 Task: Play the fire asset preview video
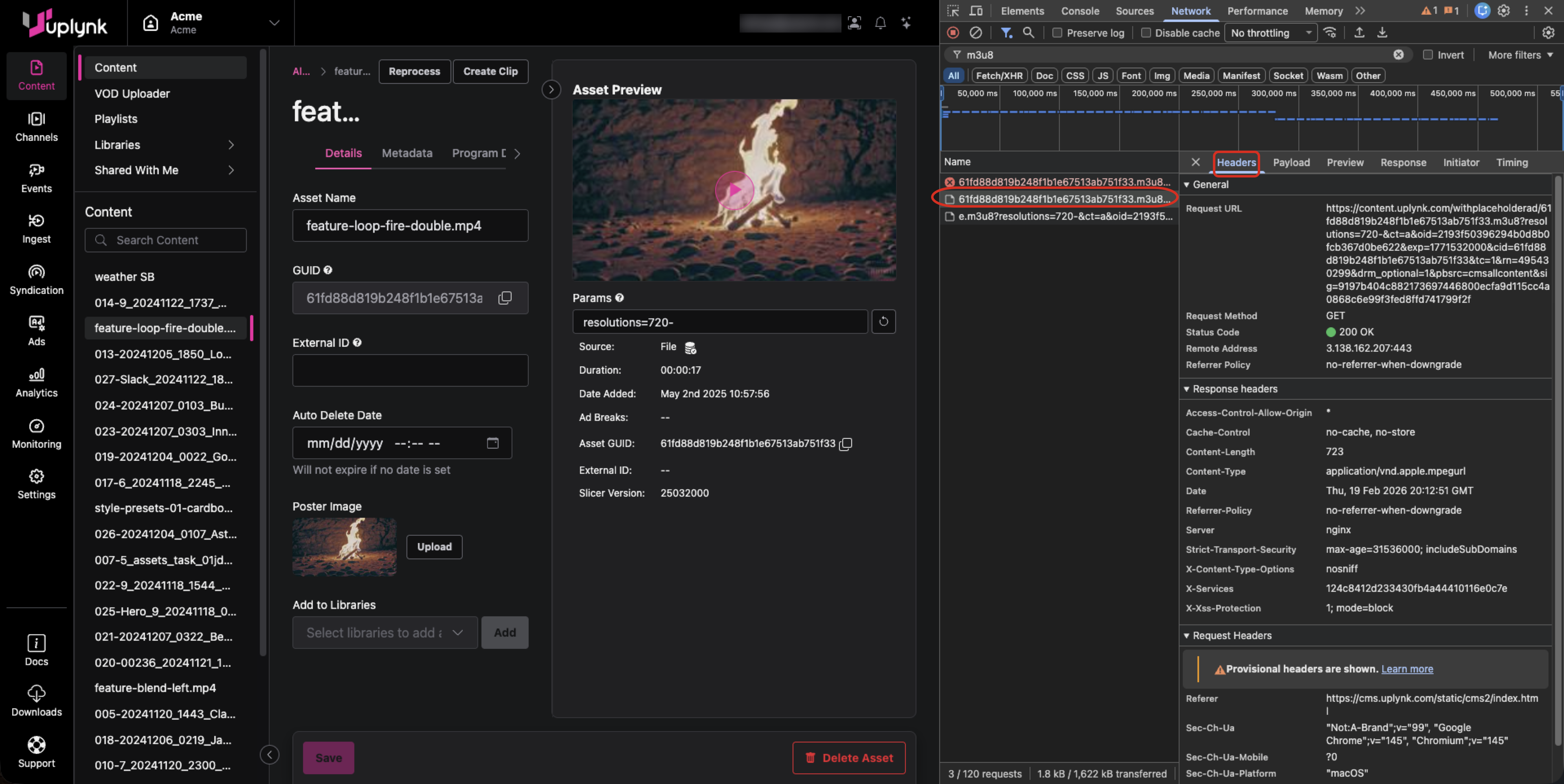coord(734,190)
